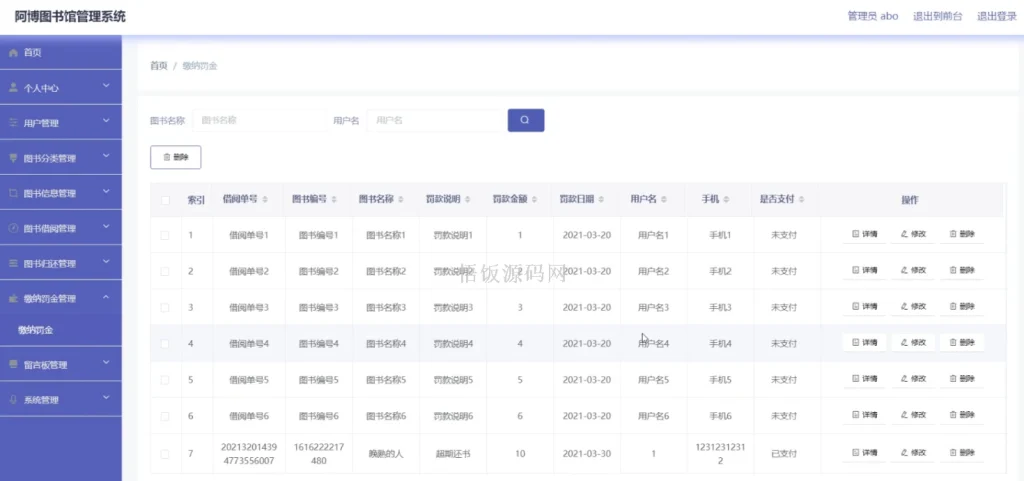This screenshot has height=481, width=1024.
Task: Click 首页 in the breadcrumb
Action: pyautogui.click(x=159, y=66)
